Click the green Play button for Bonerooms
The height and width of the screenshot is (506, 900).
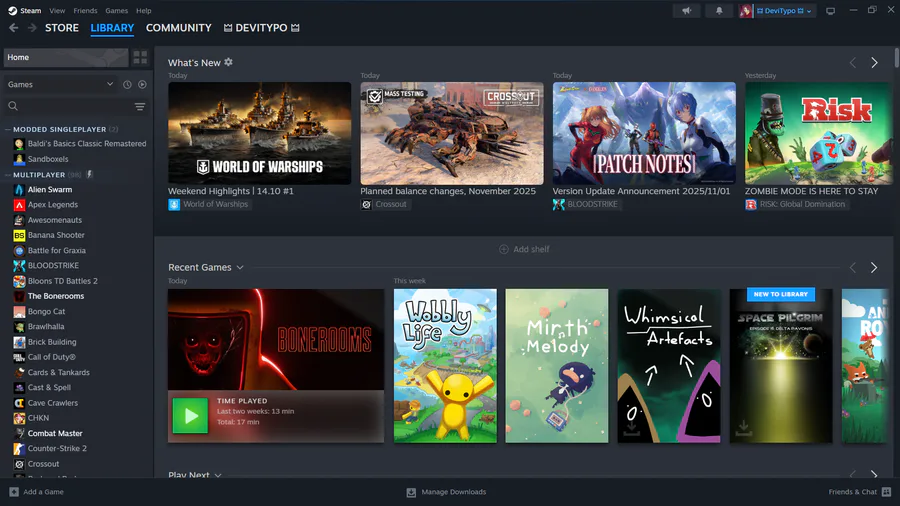pyautogui.click(x=190, y=416)
